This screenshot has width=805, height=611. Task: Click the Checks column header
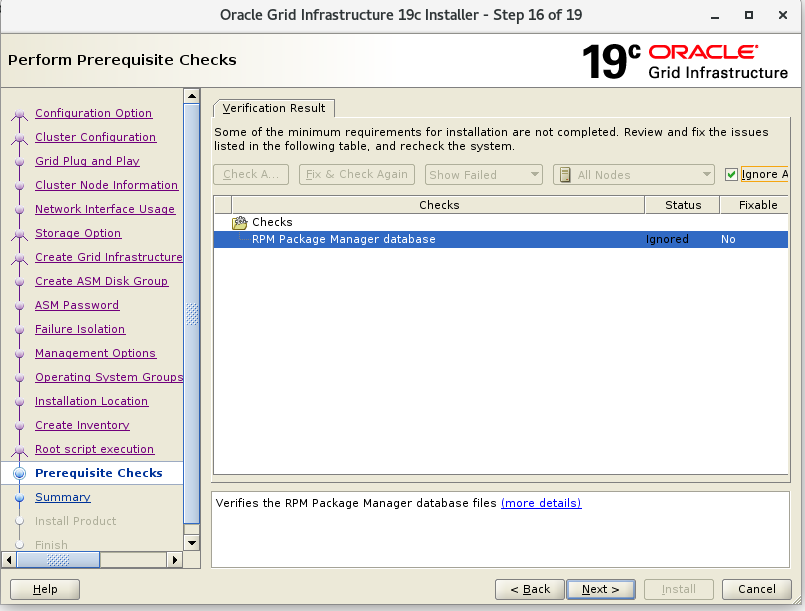438,205
